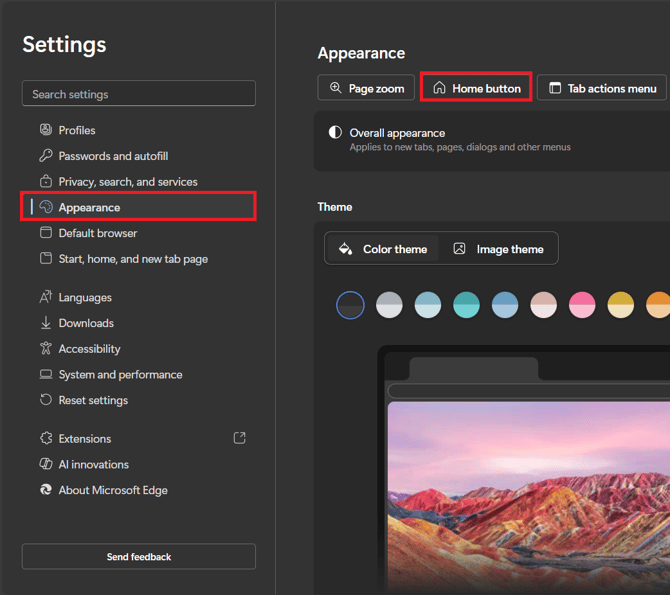
Task: Click the Tab actions menu button
Action: coord(602,88)
